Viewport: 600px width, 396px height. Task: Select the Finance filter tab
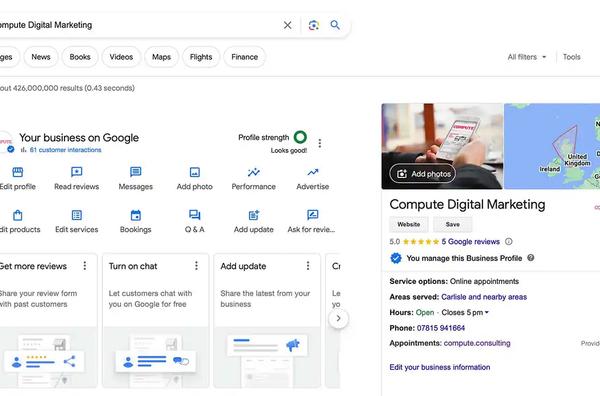(245, 57)
